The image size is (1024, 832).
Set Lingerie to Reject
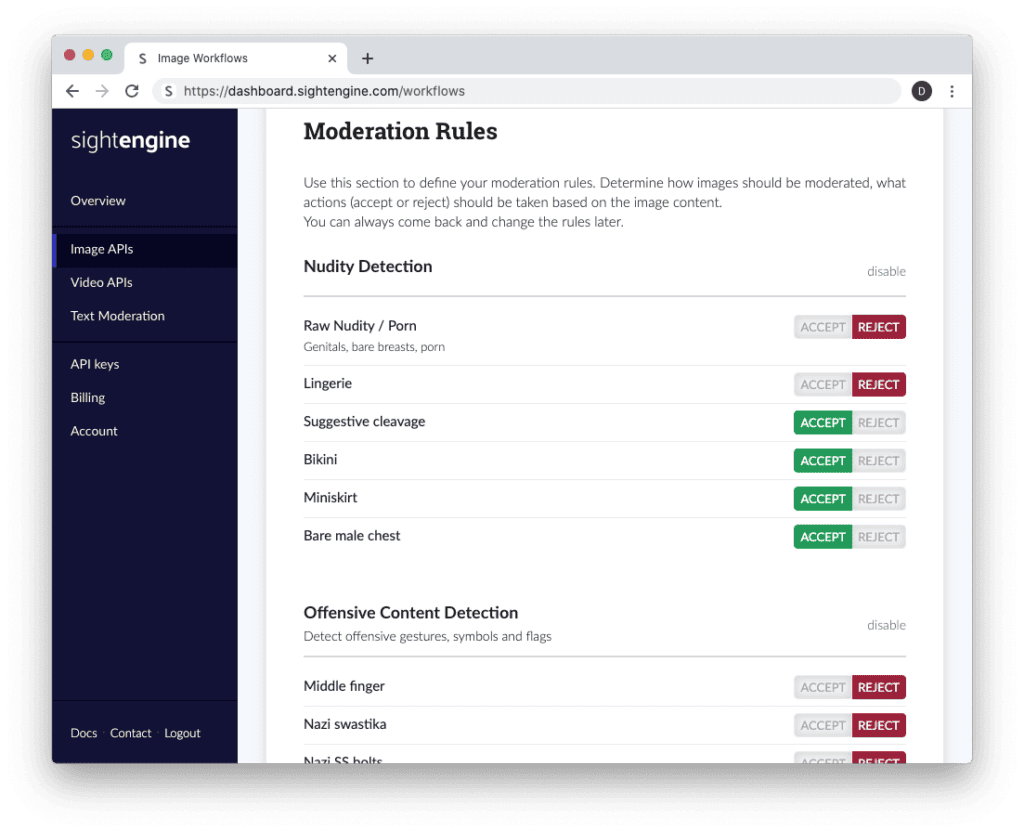coord(878,385)
